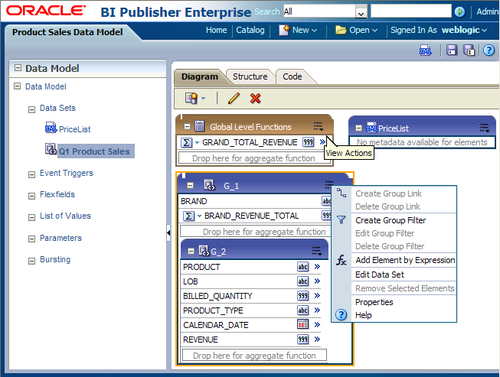Click LOB row actions arrow icon
The image size is (500, 377).
pyautogui.click(x=317, y=281)
